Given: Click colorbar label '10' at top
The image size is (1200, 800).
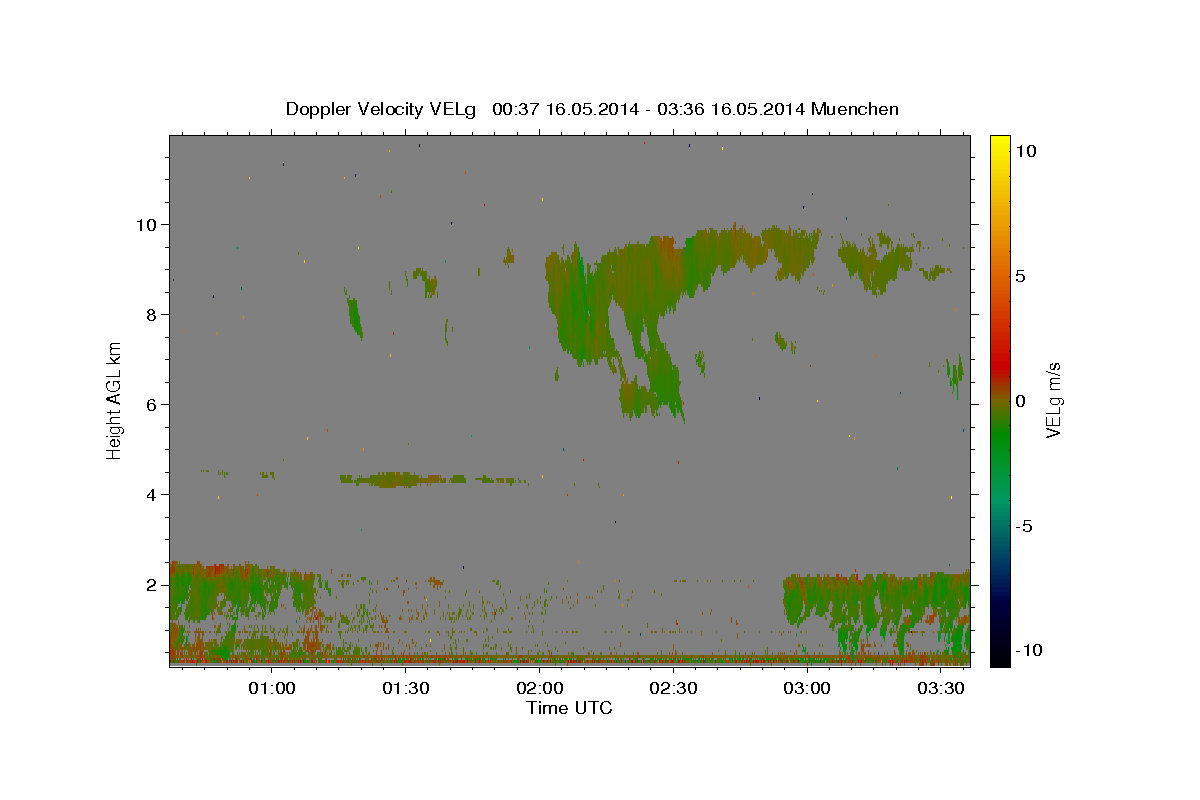Looking at the screenshot, I should 1025,150.
